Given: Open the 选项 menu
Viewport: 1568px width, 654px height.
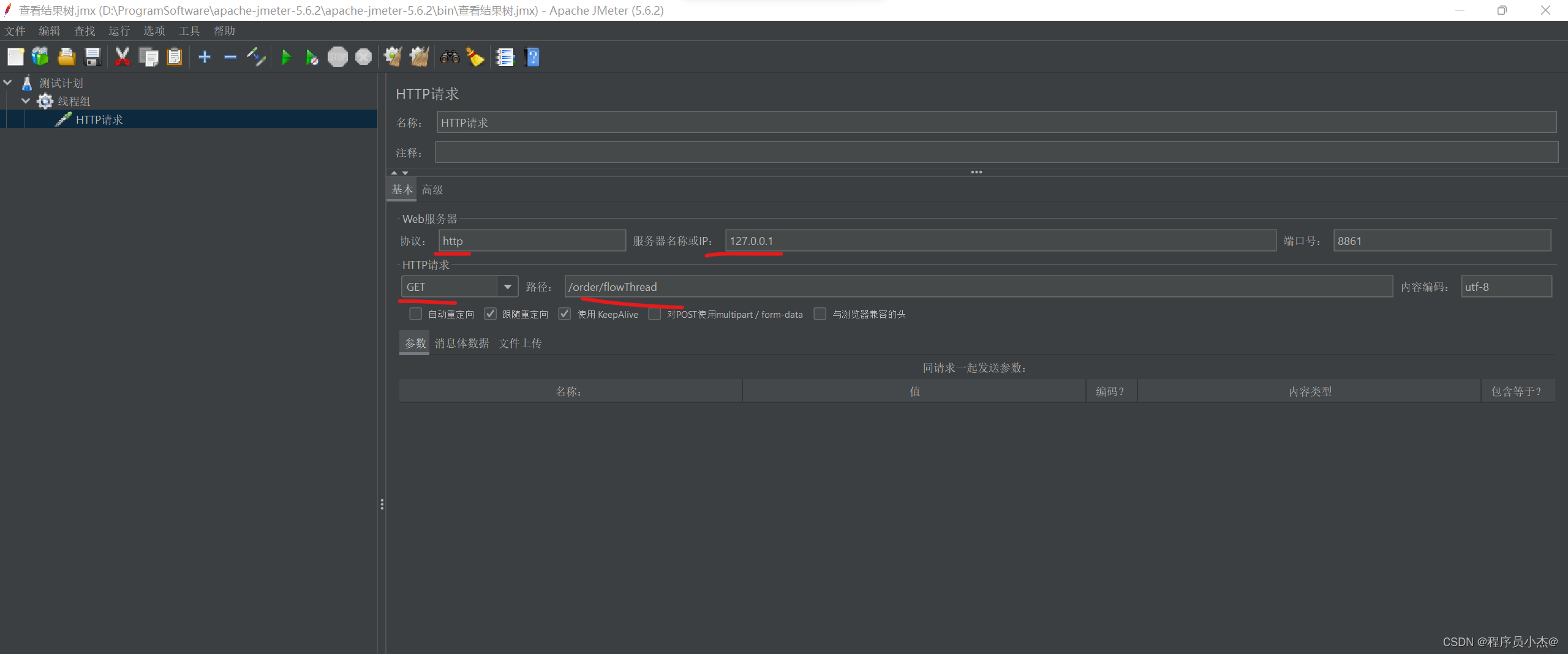Looking at the screenshot, I should point(154,31).
